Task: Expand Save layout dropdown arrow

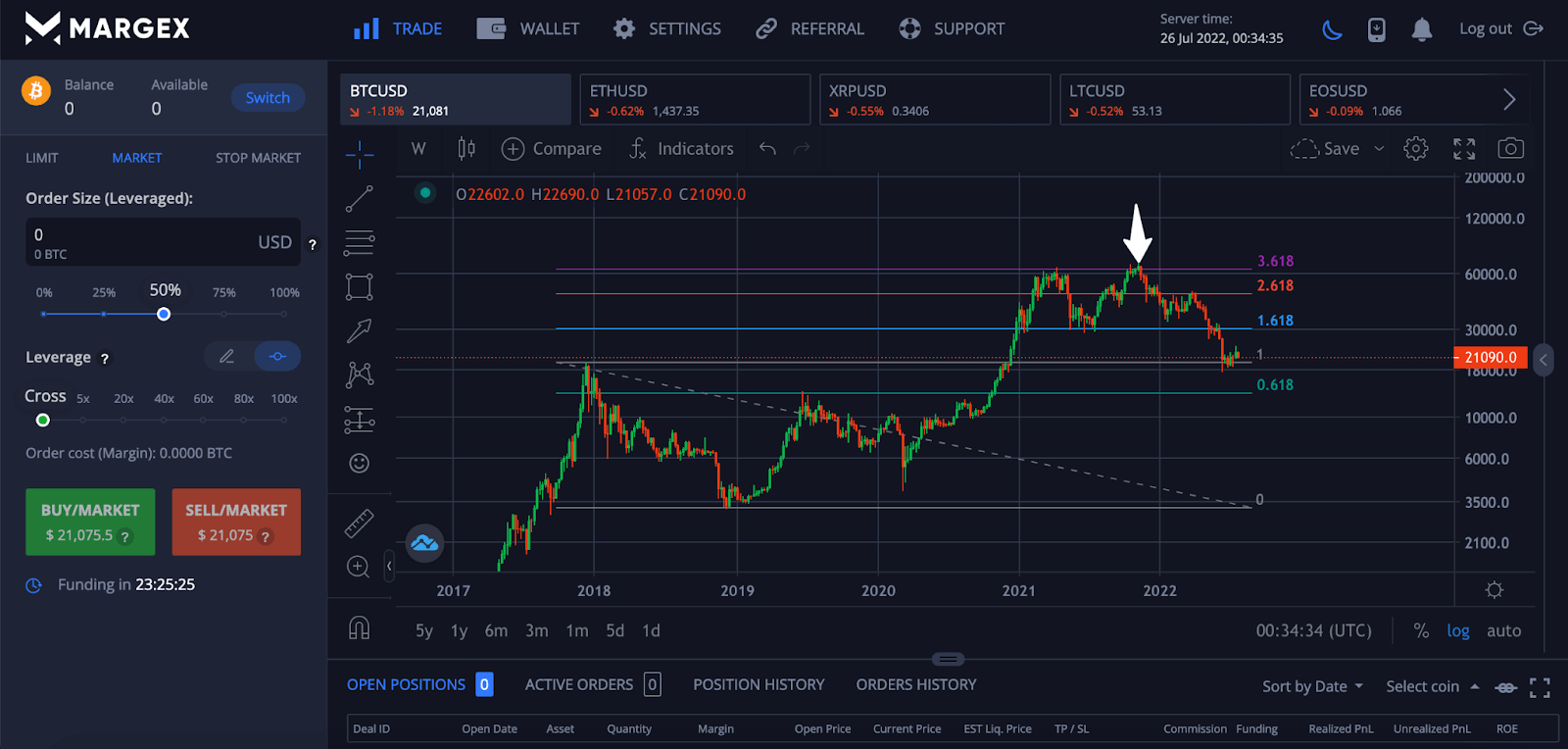Action: (1379, 149)
